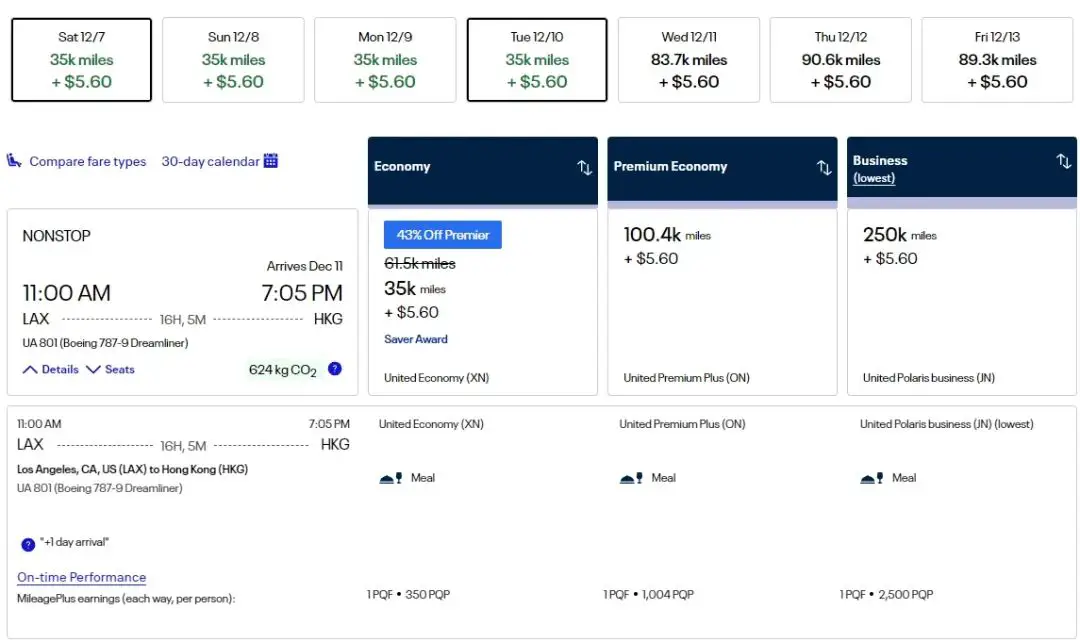This screenshot has width=1080, height=642.
Task: Click the seat icon beside Compare fare types
Action: [14, 161]
